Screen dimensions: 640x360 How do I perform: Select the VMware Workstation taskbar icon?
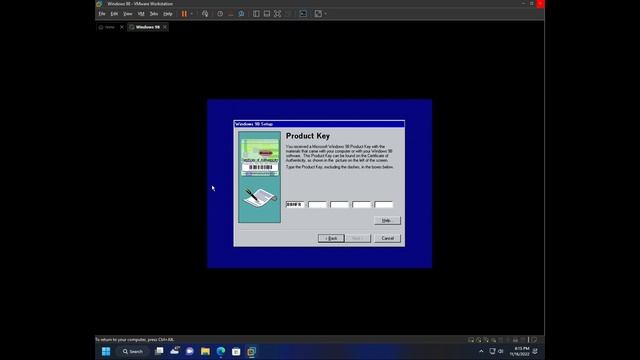click(x=251, y=351)
